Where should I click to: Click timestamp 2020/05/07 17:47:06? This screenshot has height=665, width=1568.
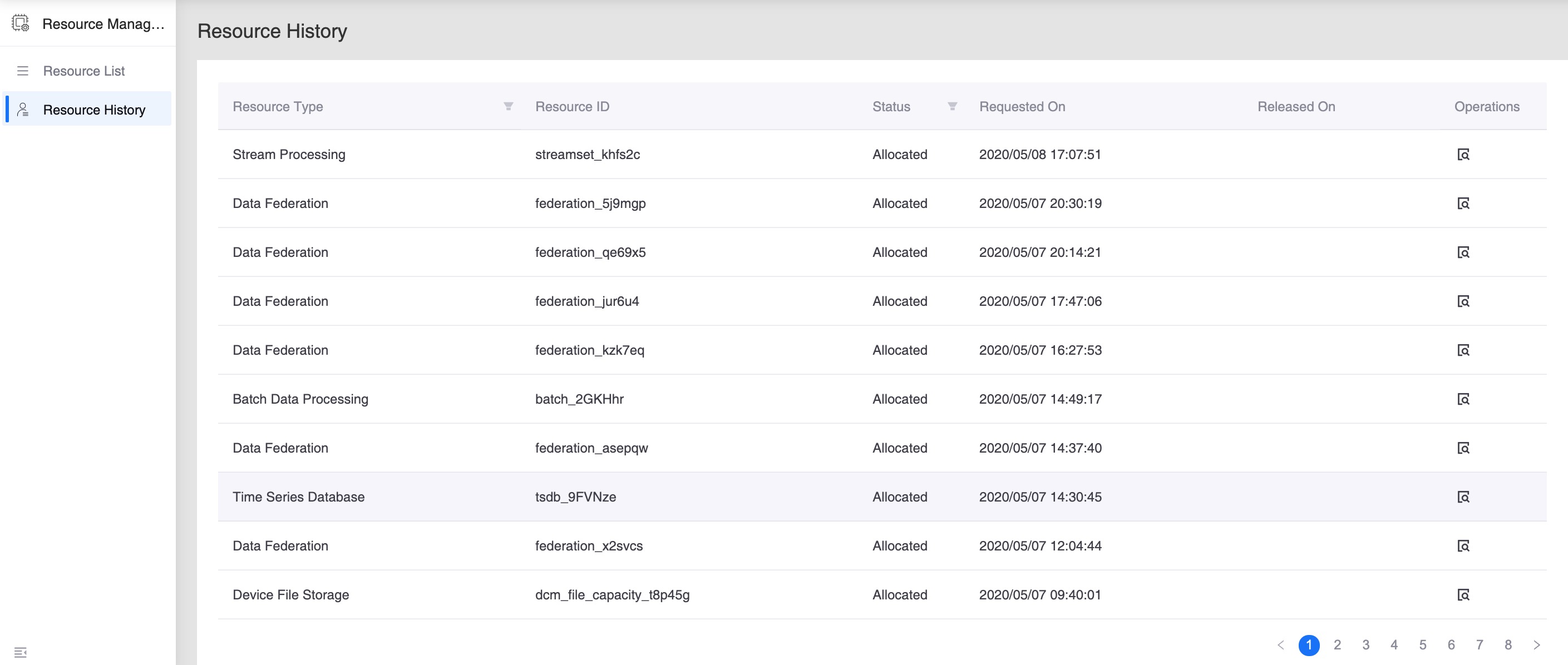1039,301
